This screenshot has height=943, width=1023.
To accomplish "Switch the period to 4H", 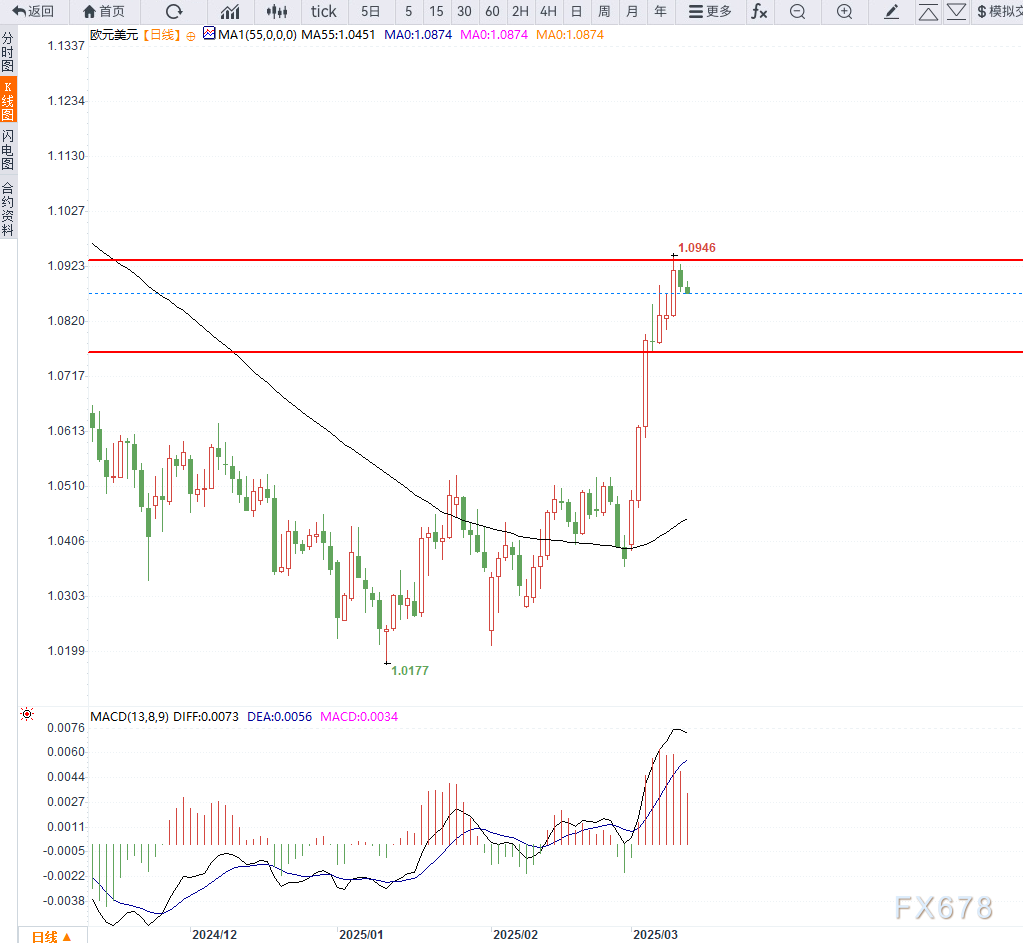I will tap(548, 11).
